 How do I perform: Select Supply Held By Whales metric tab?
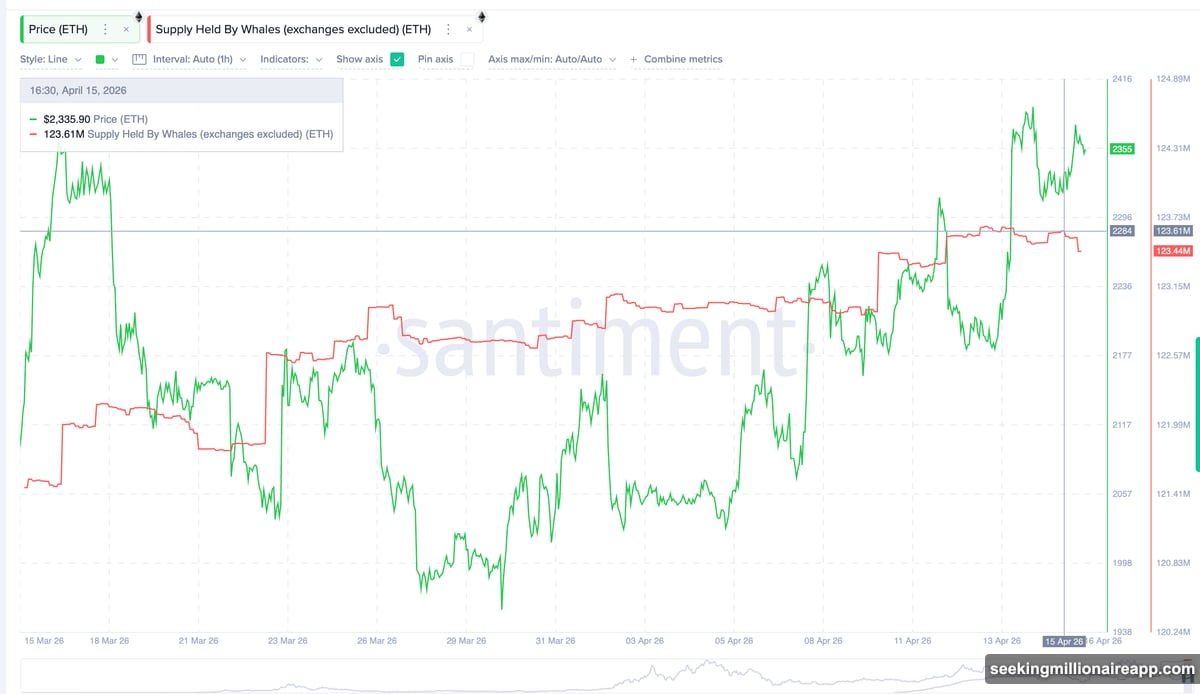[x=293, y=30]
